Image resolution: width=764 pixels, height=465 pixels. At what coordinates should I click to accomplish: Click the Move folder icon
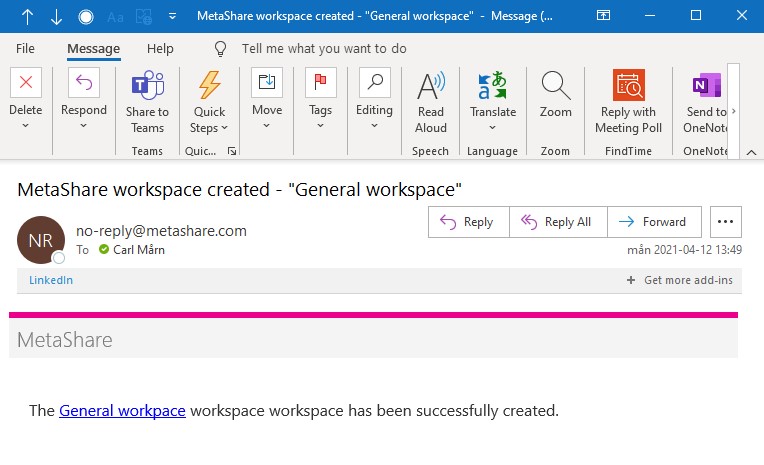267,82
